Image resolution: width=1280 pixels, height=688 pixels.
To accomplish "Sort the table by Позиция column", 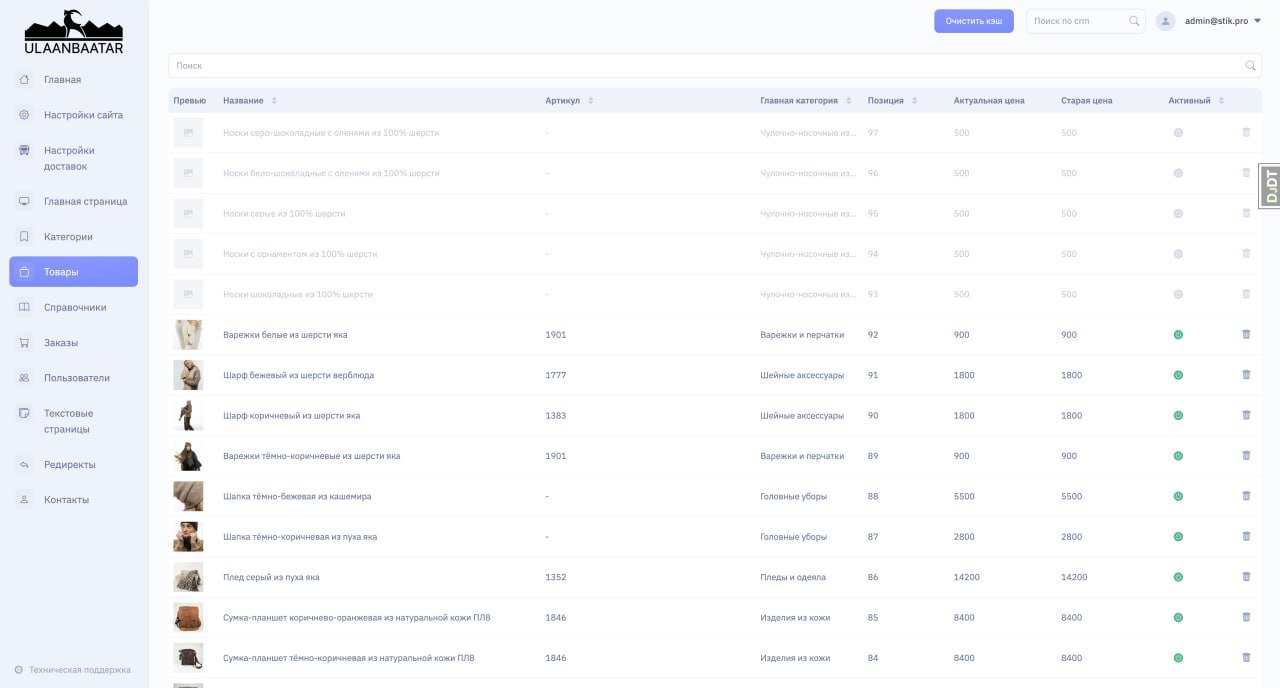I will pyautogui.click(x=915, y=101).
